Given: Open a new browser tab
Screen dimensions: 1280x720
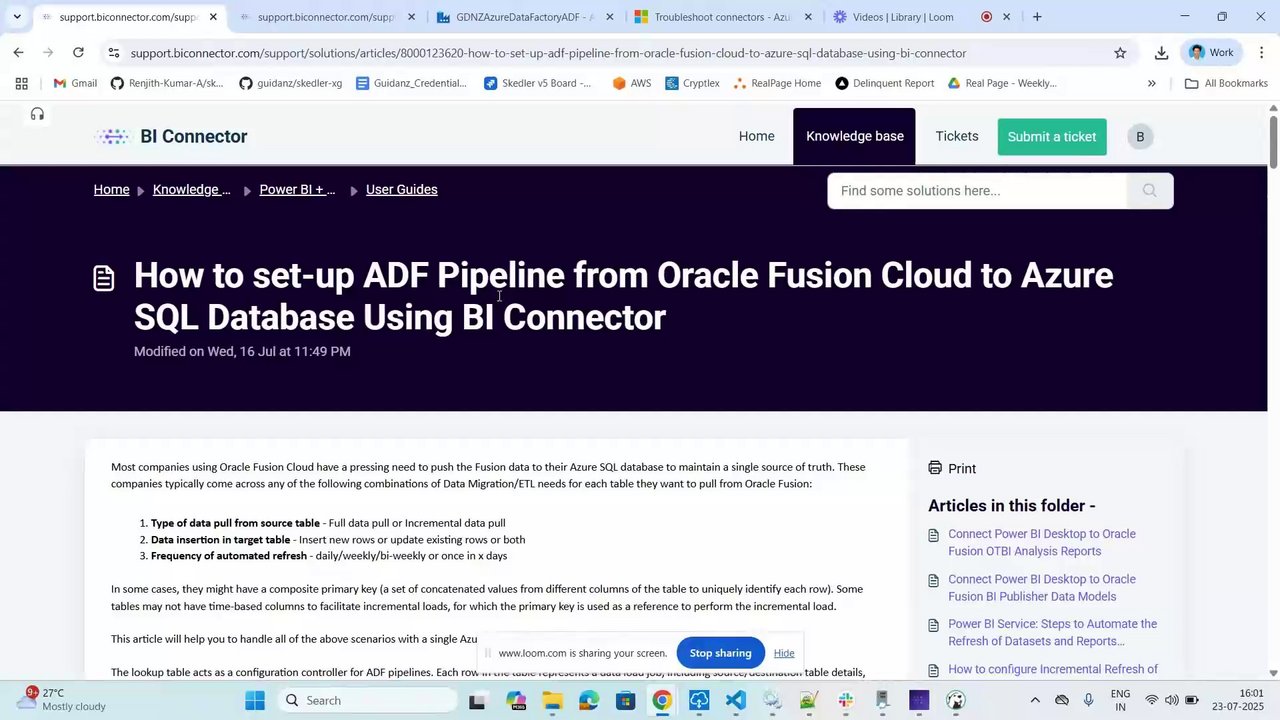Looking at the screenshot, I should [x=1037, y=17].
